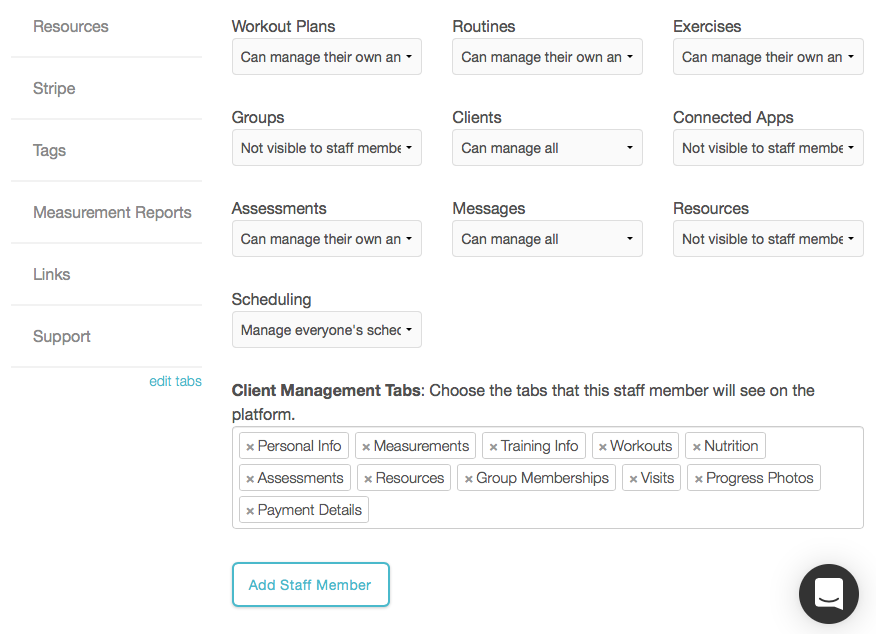Screen dimensions: 876x634
Task: Open the Scheduling permission dropdown
Action: 326,330
